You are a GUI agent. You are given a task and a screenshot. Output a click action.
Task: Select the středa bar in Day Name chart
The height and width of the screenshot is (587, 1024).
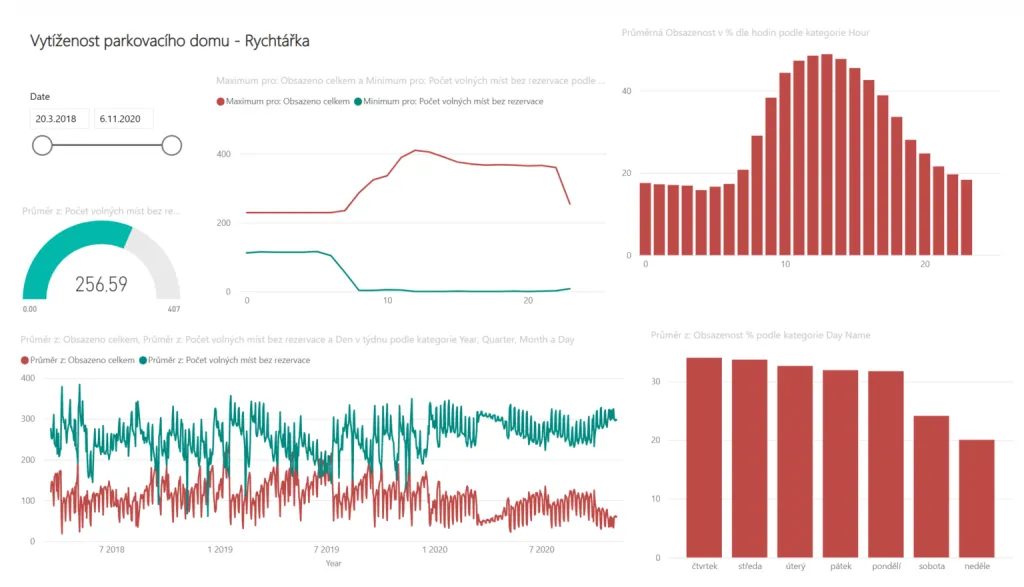[750, 458]
